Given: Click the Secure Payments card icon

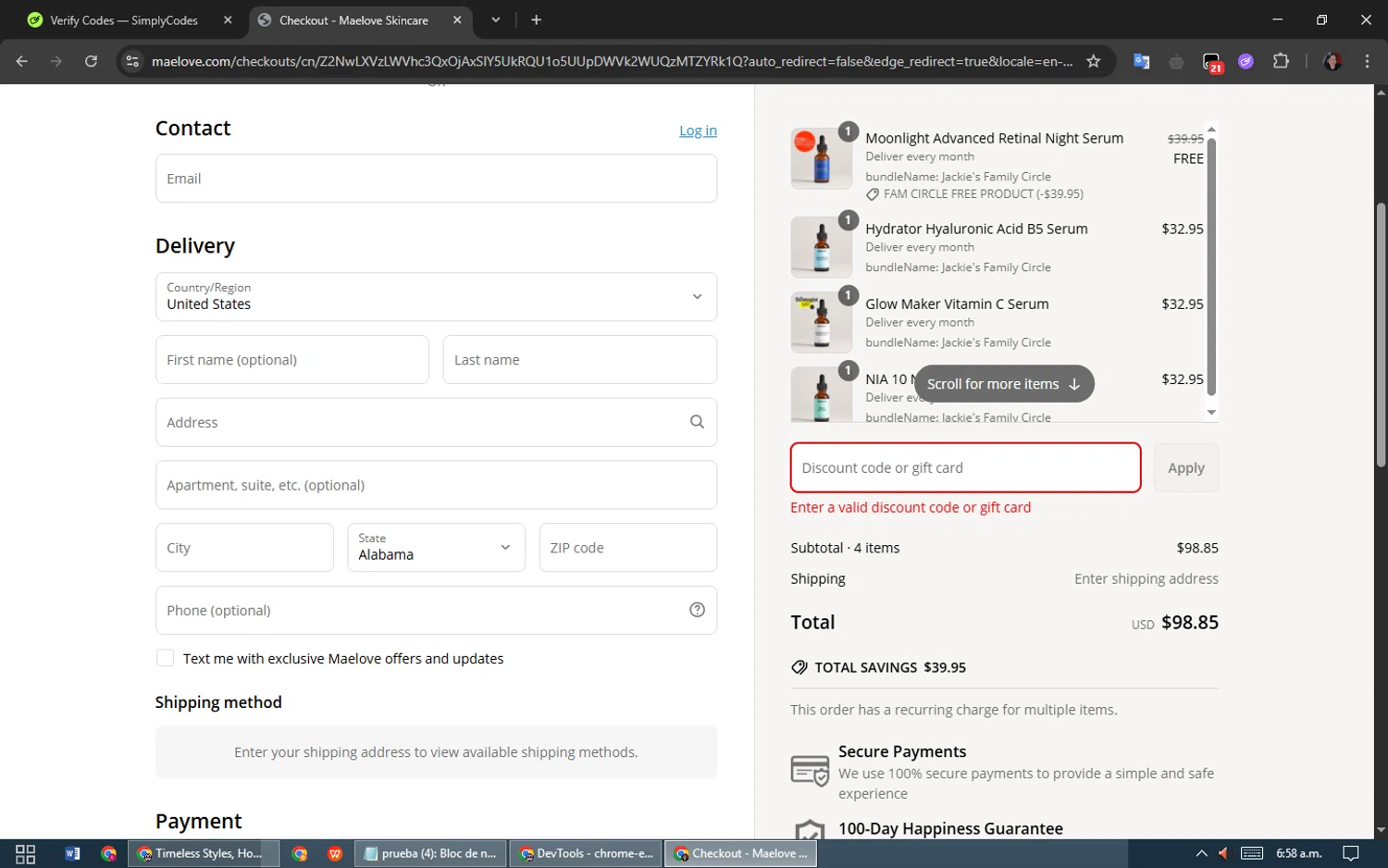Looking at the screenshot, I should pyautogui.click(x=810, y=770).
